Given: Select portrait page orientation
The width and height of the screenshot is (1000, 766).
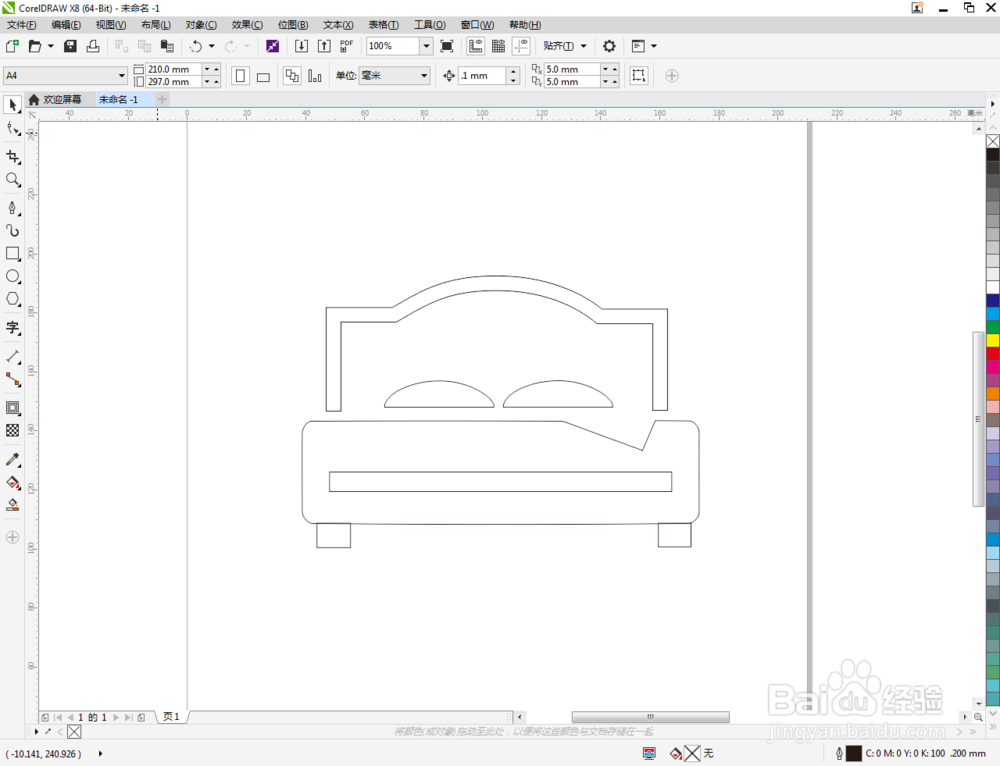Looking at the screenshot, I should coord(240,76).
